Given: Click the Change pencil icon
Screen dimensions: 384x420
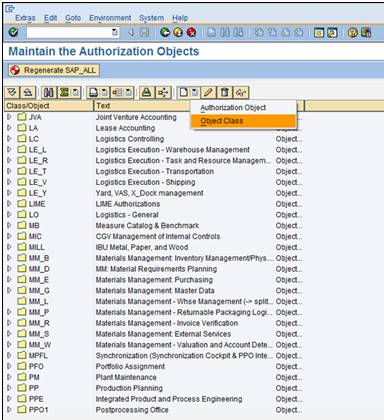Looking at the screenshot, I should [x=208, y=92].
